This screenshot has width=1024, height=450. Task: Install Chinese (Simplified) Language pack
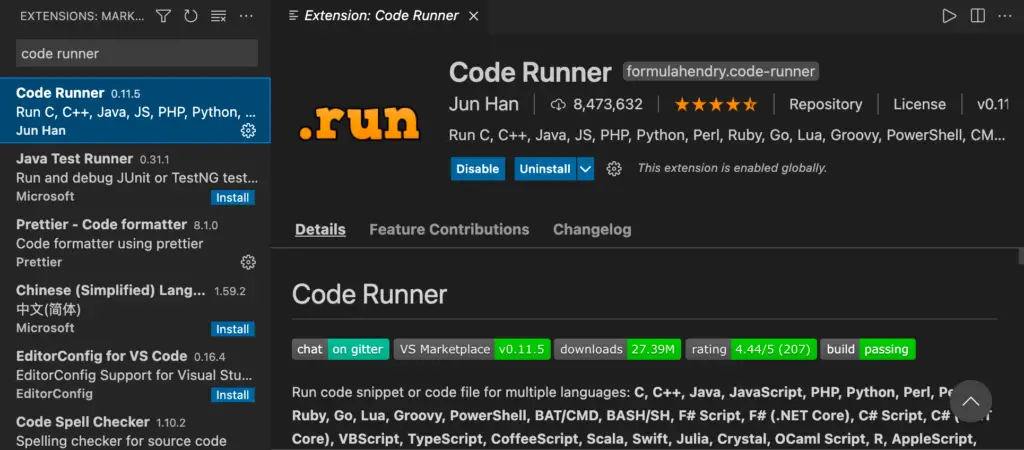tap(232, 329)
